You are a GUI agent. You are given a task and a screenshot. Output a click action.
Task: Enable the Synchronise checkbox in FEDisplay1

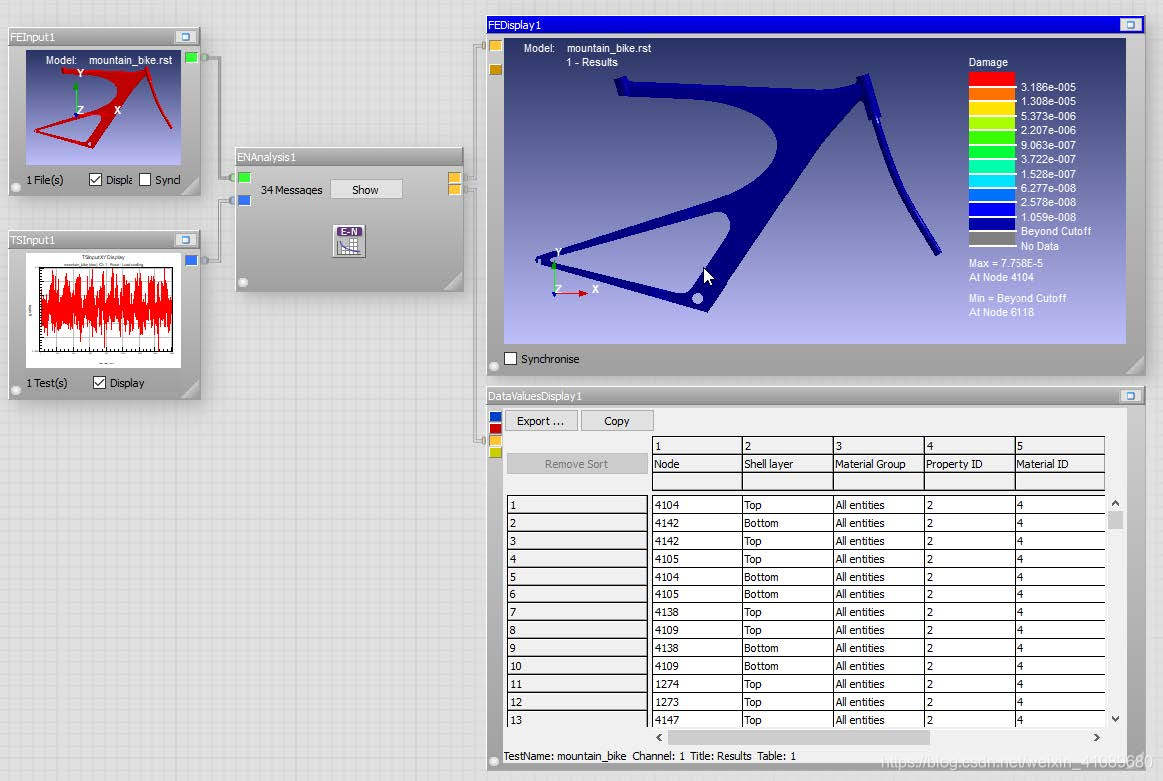[511, 358]
